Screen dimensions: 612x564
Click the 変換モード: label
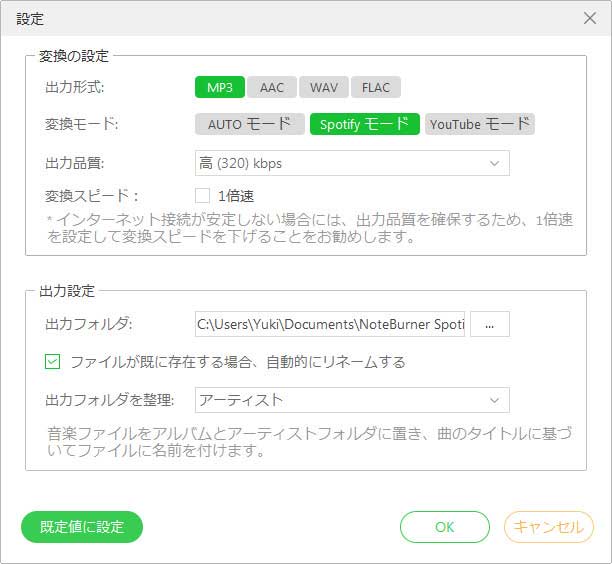tap(82, 124)
